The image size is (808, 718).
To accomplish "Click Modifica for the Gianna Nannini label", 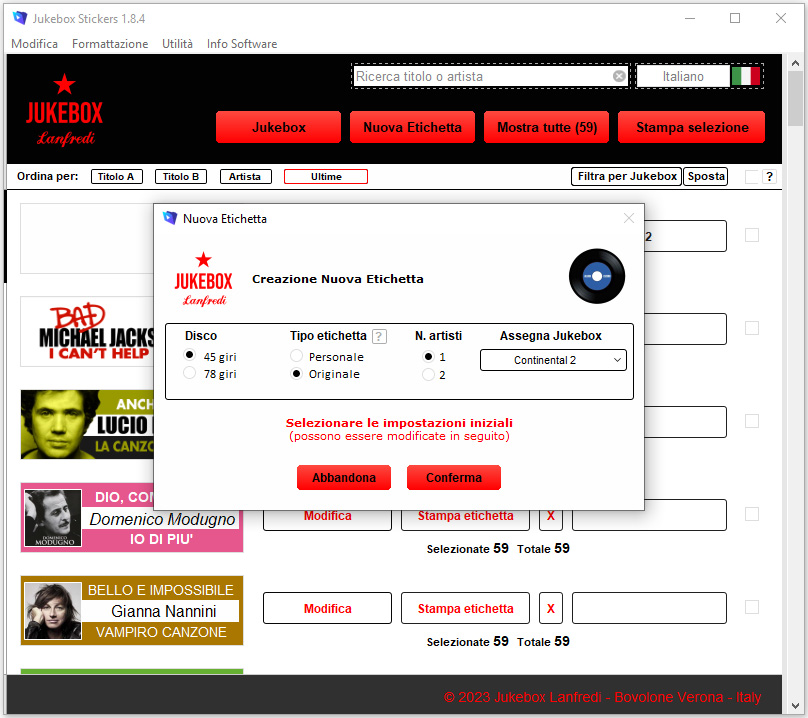I will click(327, 608).
